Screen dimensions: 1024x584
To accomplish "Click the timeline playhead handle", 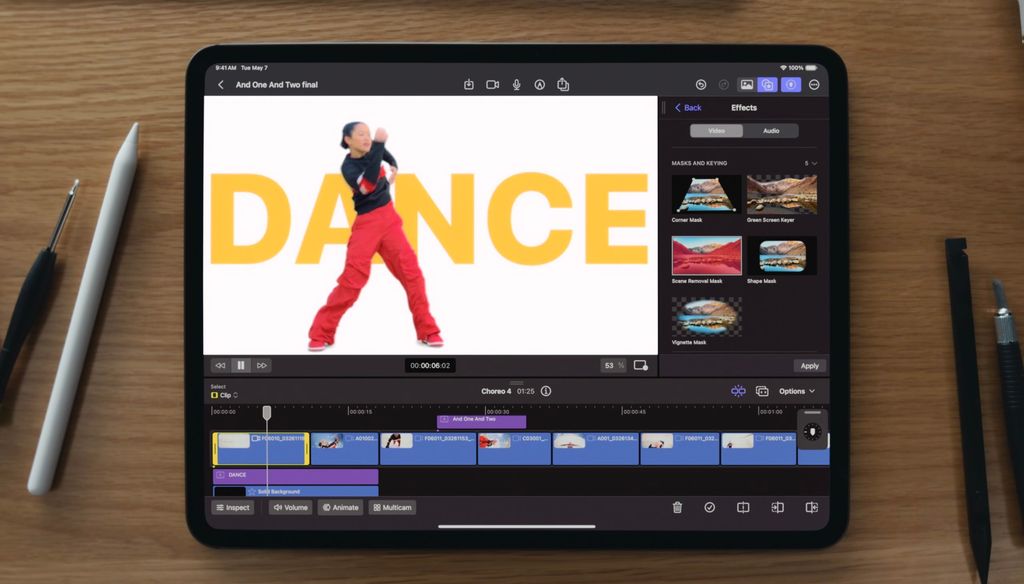I will [267, 412].
